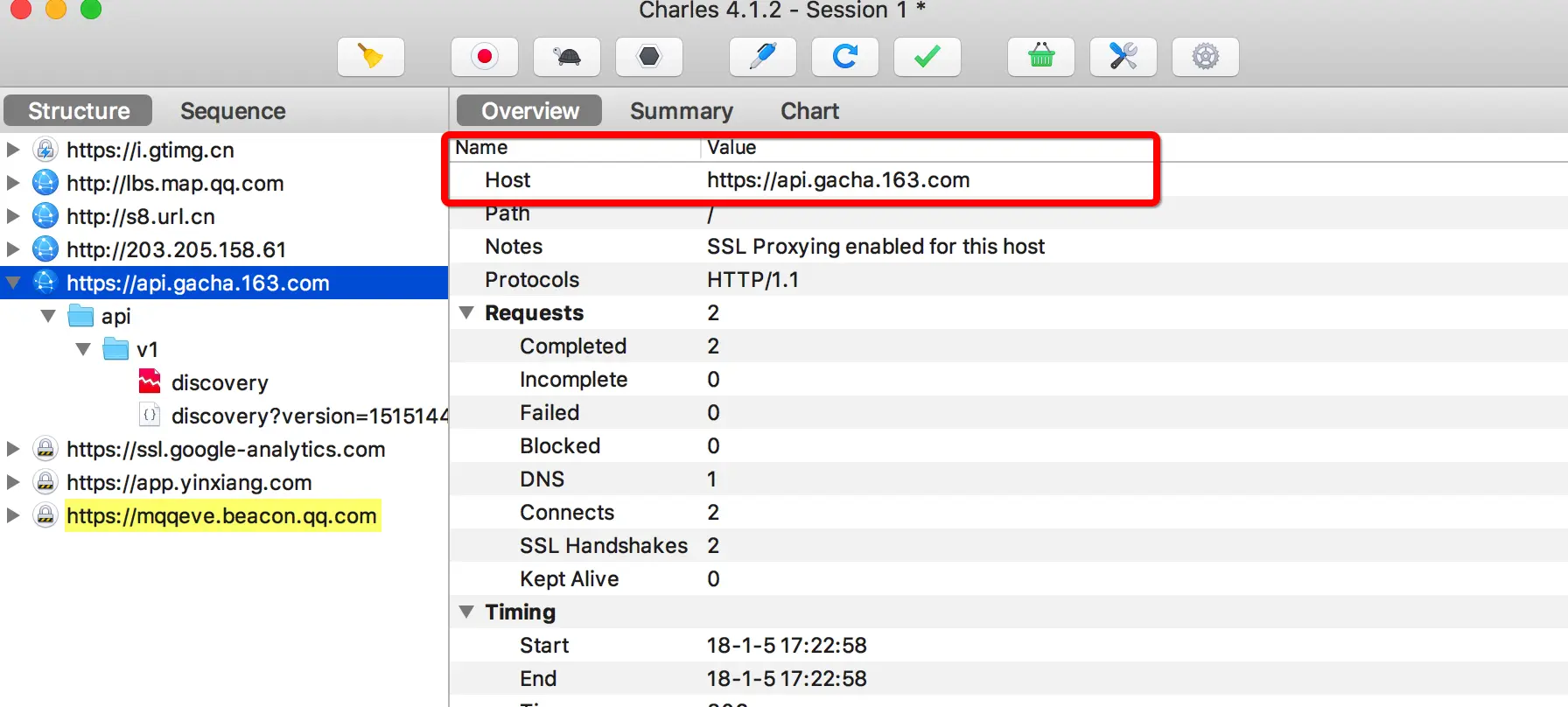Image resolution: width=1568 pixels, height=707 pixels.
Task: Expand the http://s8.url.cn host
Action: 13,216
